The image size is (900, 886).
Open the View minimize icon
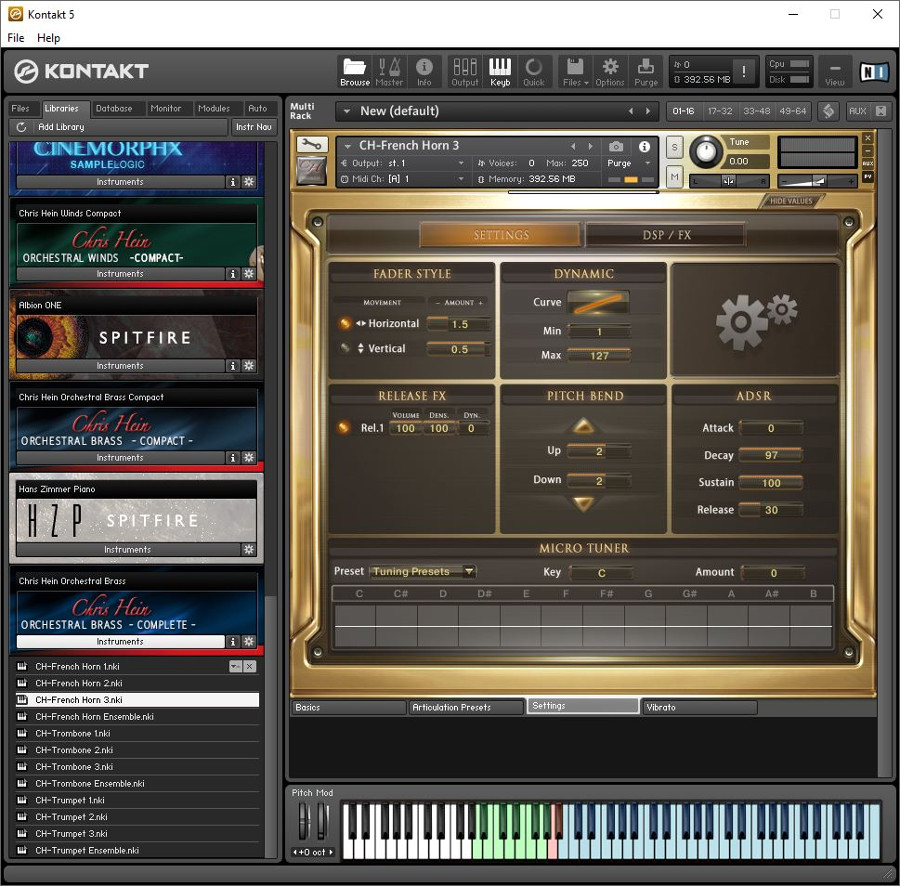(x=835, y=72)
